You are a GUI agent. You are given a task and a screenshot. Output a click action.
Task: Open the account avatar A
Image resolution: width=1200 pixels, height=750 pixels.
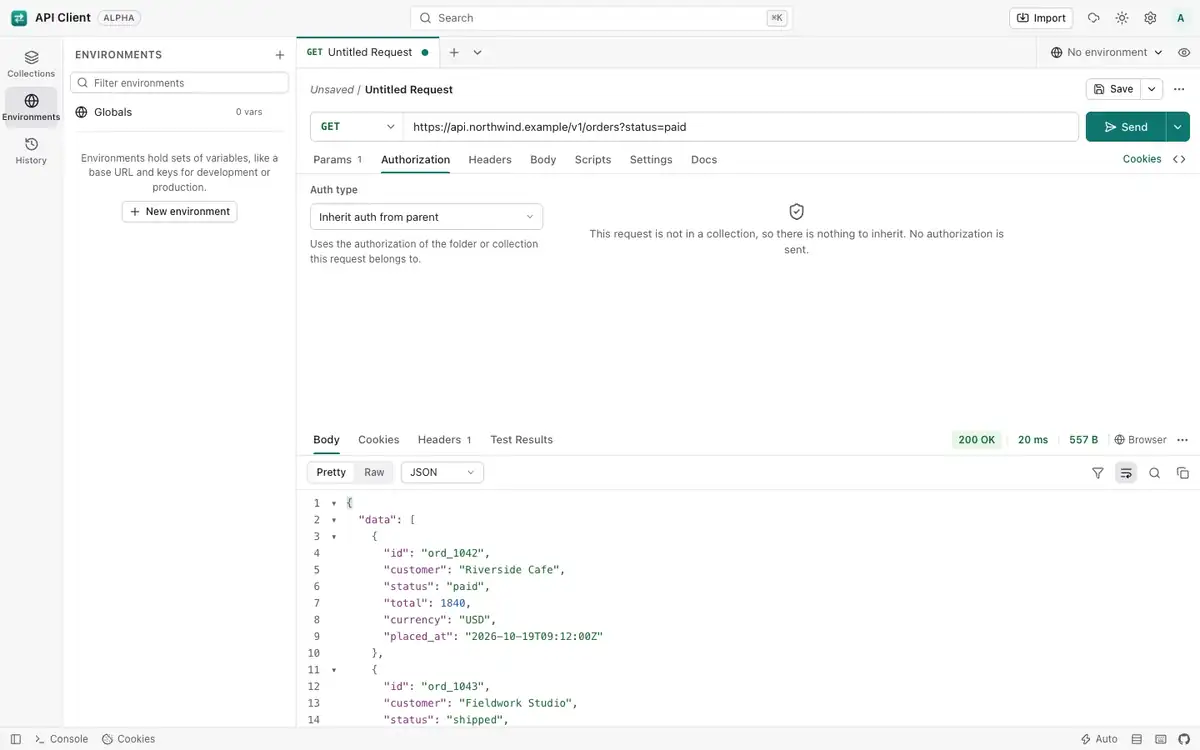click(x=1181, y=18)
